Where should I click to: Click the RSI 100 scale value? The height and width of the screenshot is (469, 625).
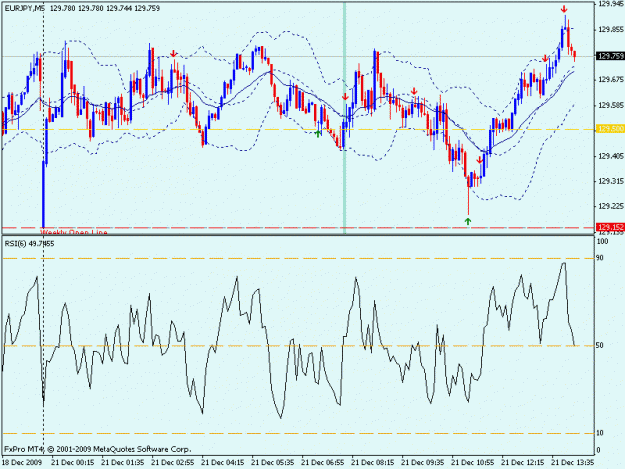click(x=602, y=241)
